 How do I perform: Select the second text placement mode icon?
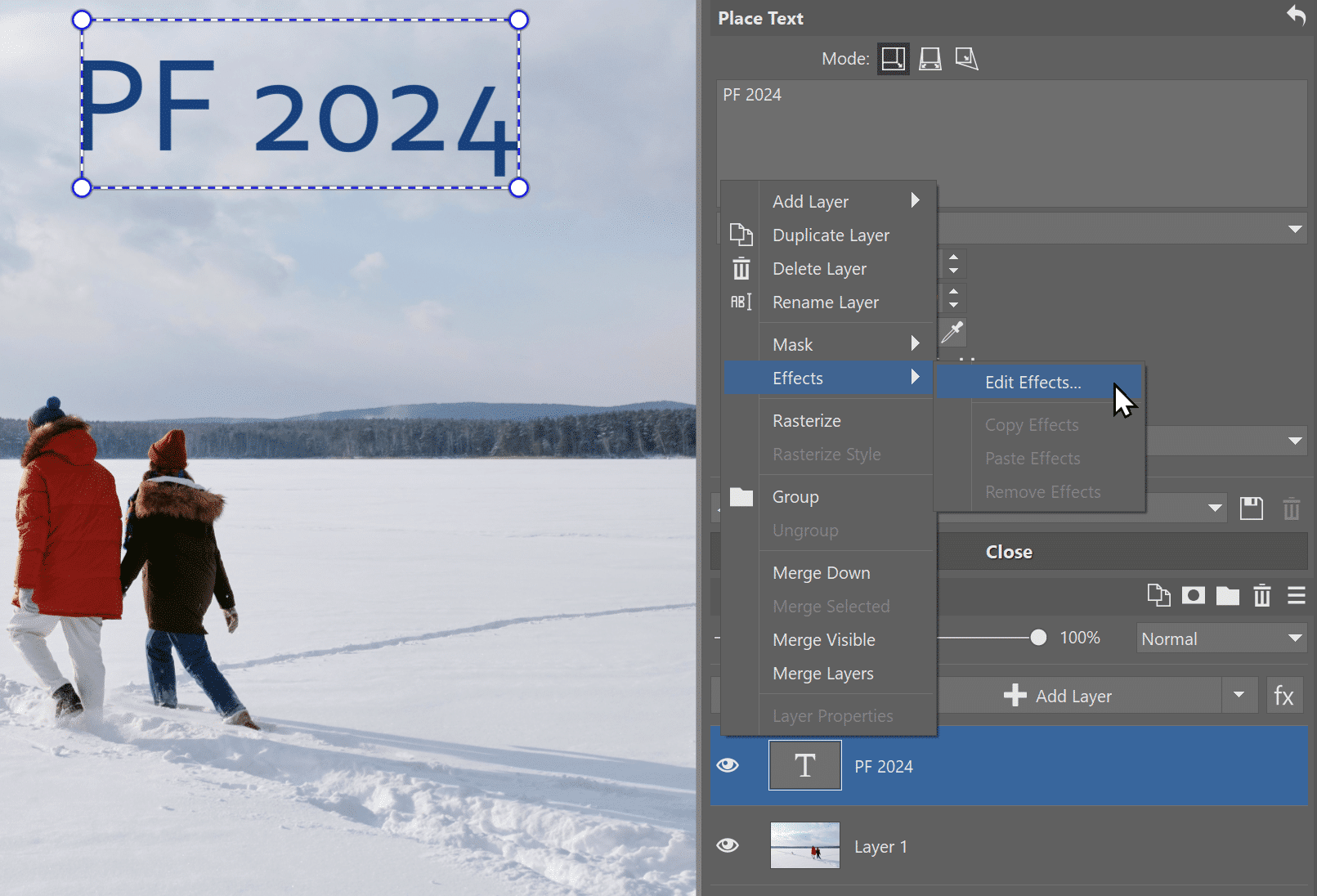pos(930,59)
